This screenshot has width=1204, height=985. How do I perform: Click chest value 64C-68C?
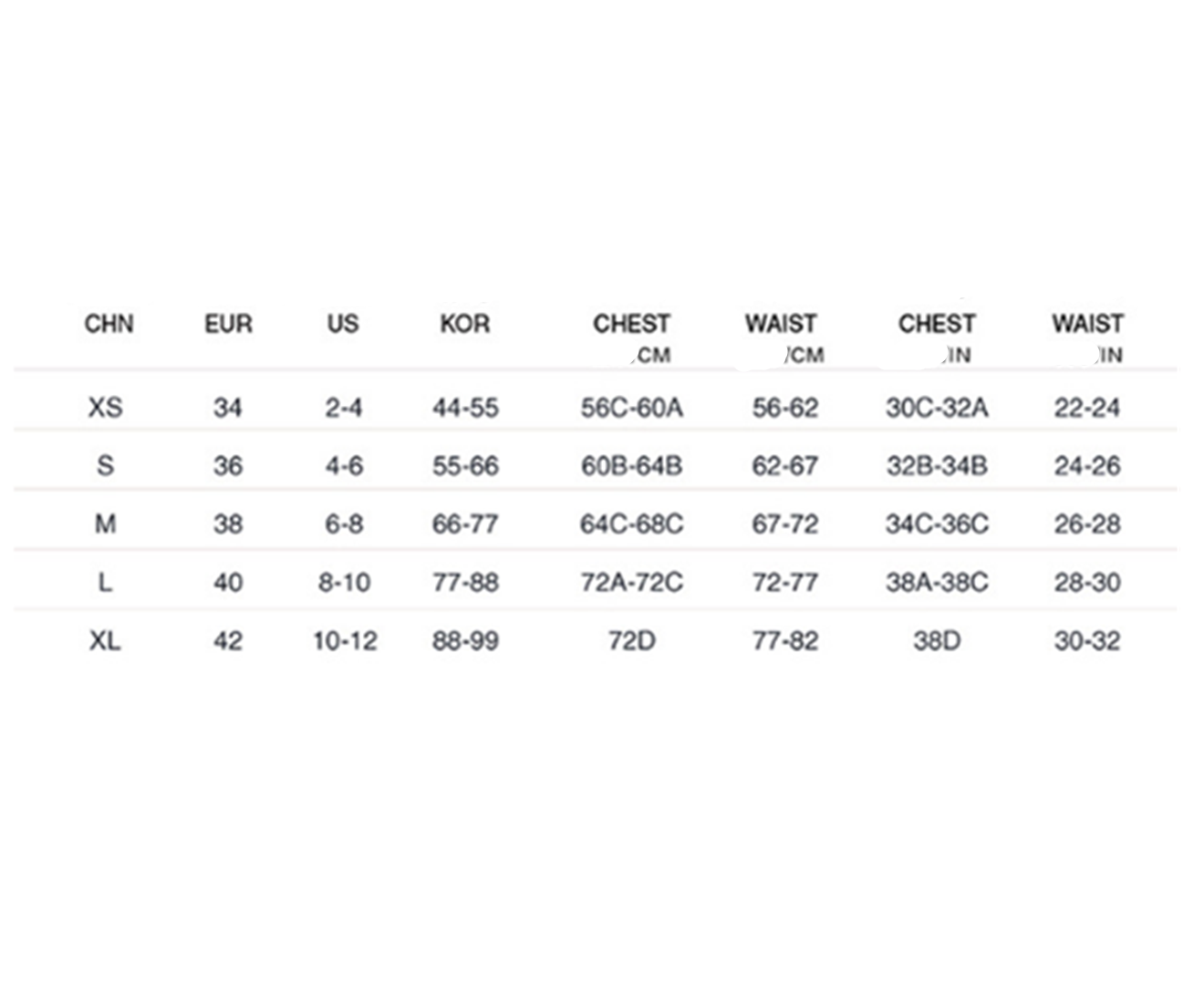pos(631,524)
